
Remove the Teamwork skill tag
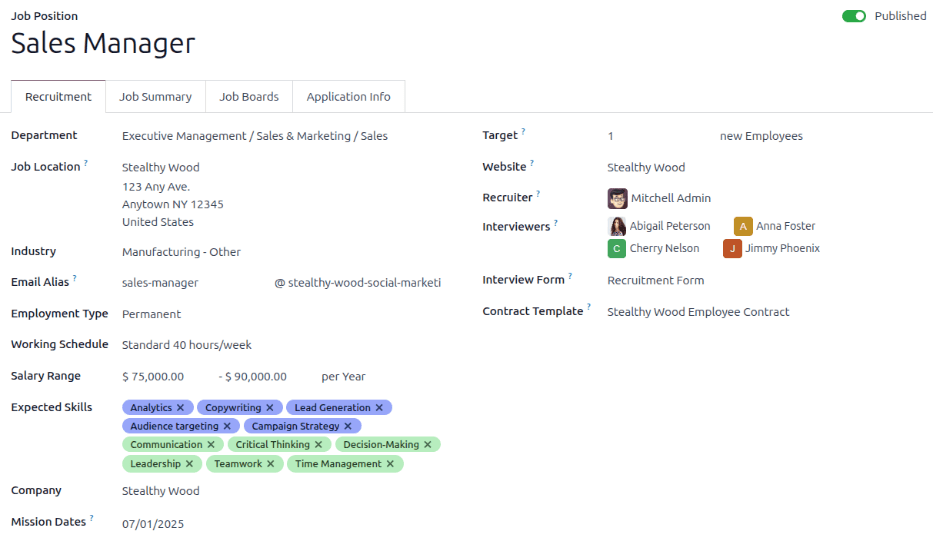point(271,464)
